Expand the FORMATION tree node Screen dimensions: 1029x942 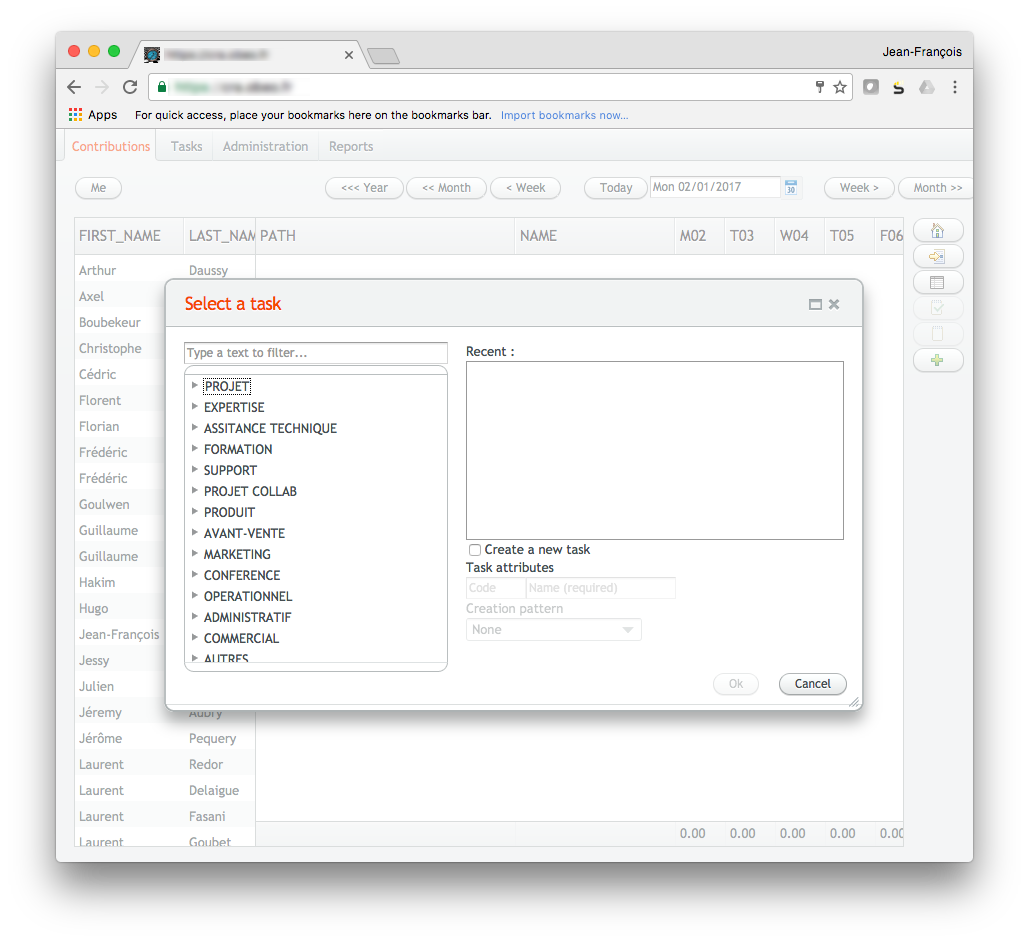click(194, 448)
